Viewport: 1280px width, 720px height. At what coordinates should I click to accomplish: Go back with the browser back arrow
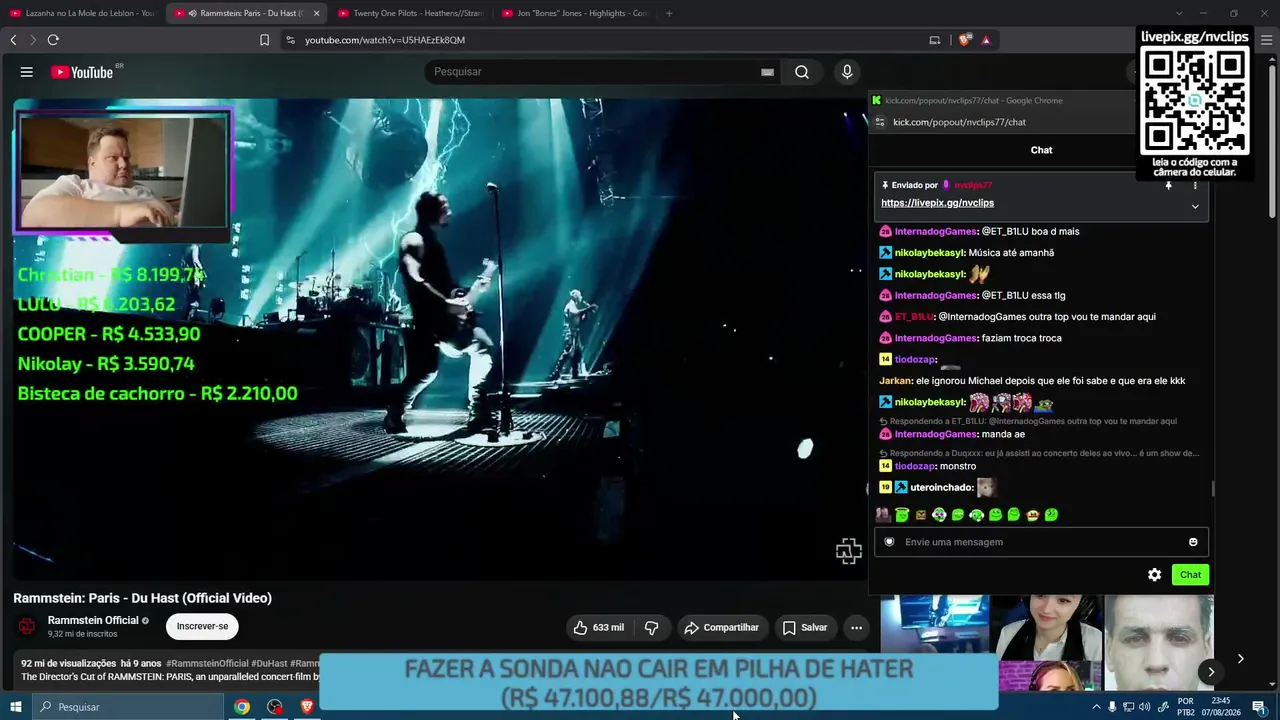(13, 40)
